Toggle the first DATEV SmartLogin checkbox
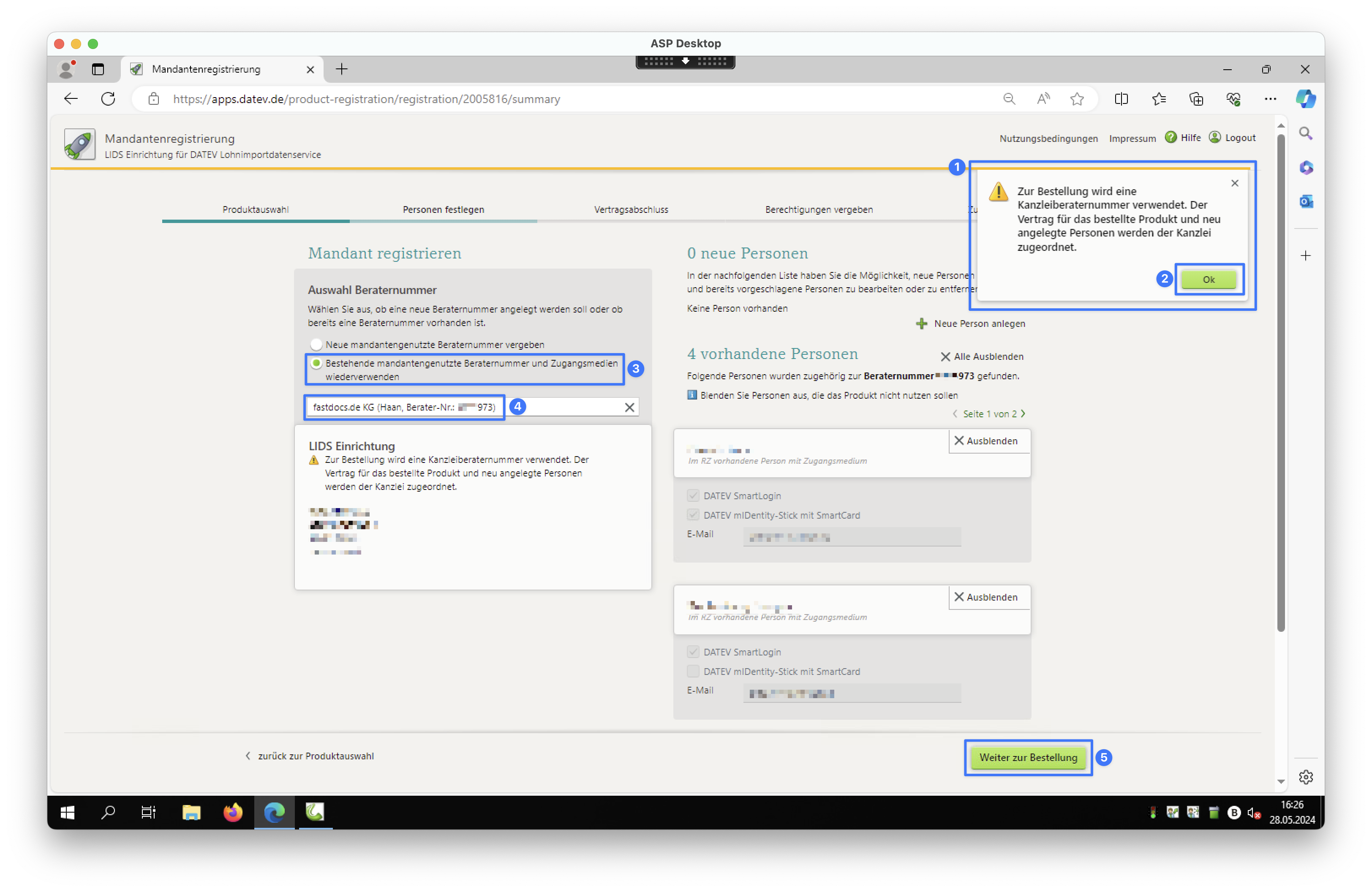This screenshot has height=892, width=1372. (x=693, y=496)
